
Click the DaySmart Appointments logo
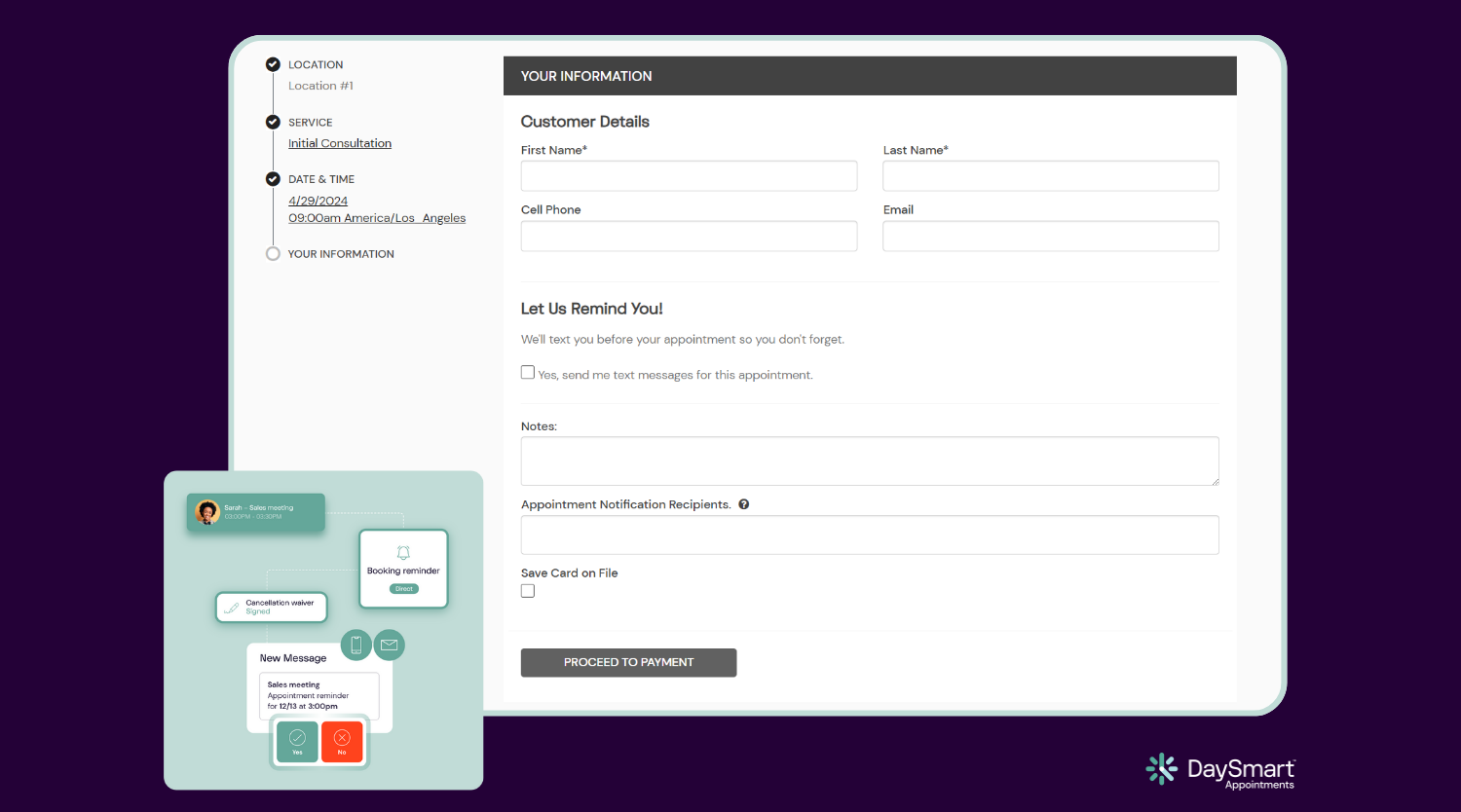point(1219,770)
